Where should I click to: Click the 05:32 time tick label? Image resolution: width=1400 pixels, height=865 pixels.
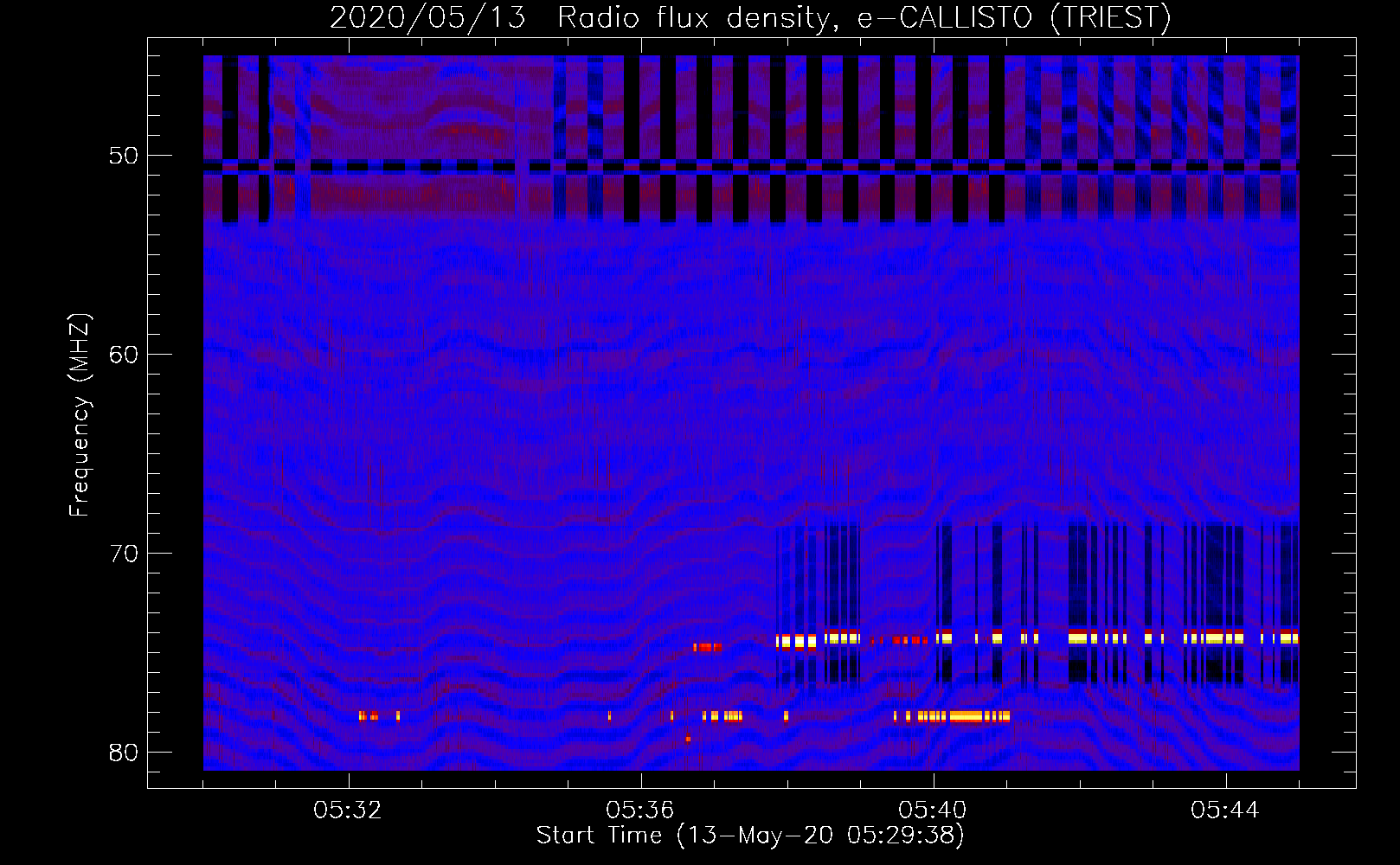[348, 811]
